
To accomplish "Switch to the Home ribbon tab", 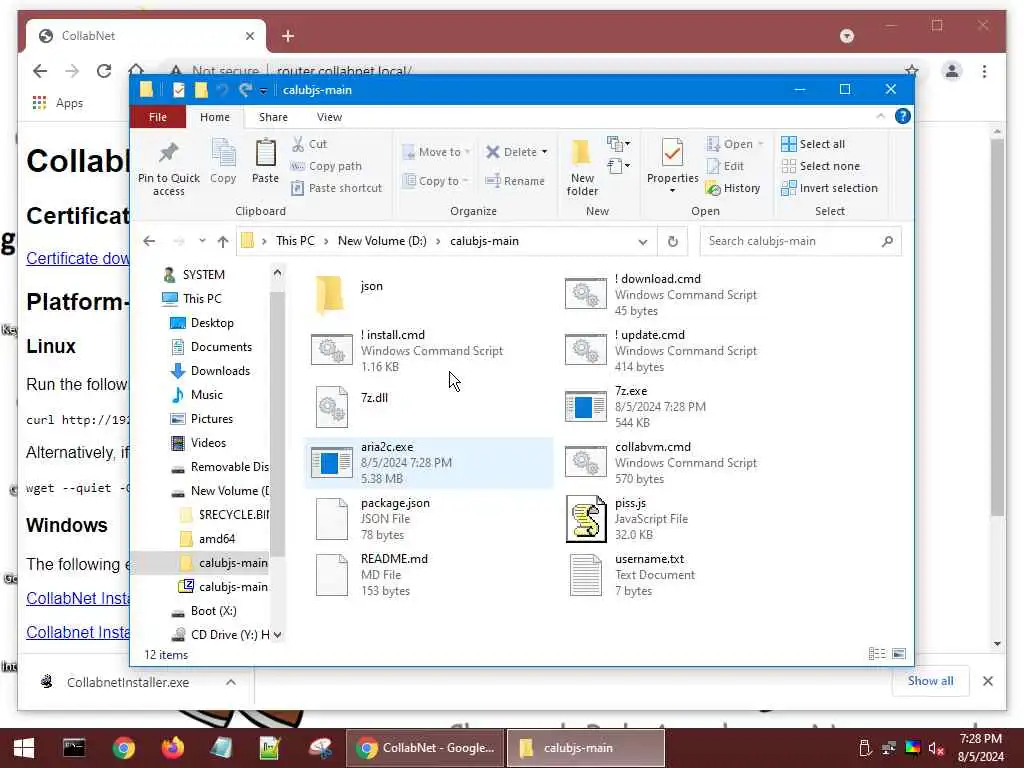I will 215,117.
